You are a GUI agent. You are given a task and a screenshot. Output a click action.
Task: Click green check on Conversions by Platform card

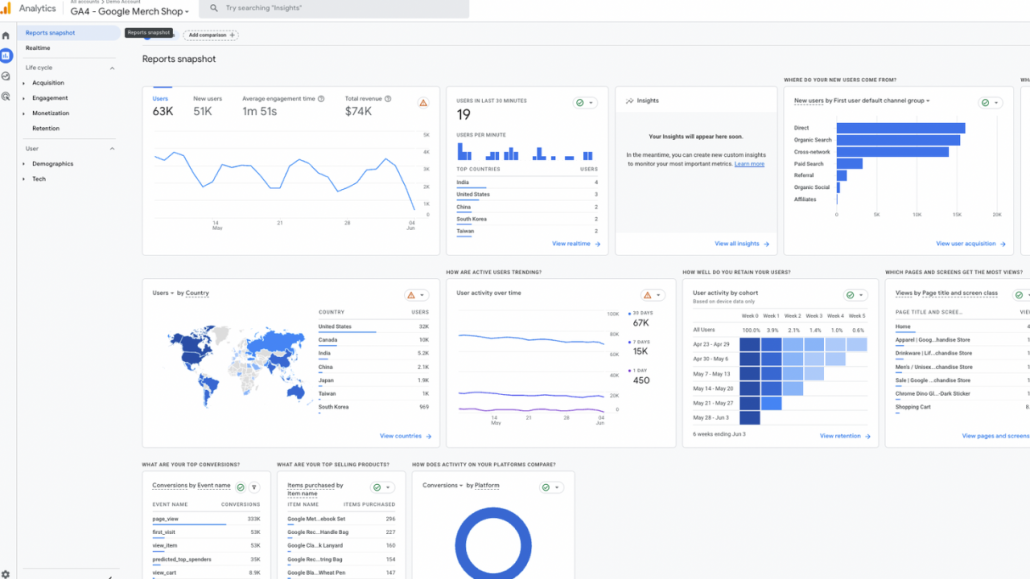pyautogui.click(x=546, y=488)
